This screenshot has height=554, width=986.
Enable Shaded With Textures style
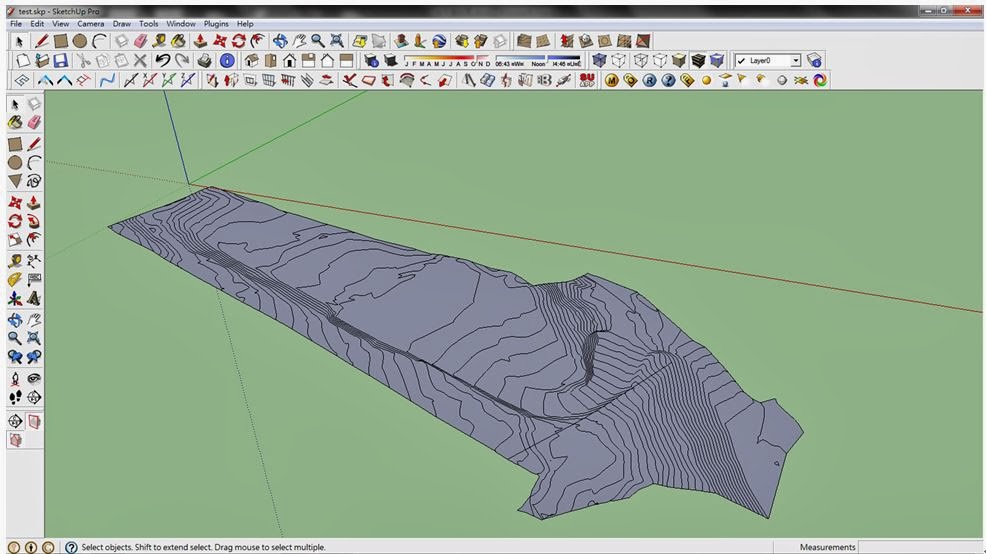(698, 60)
